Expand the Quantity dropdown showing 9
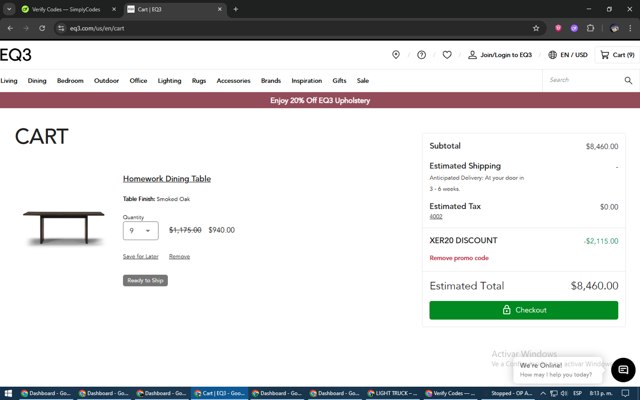The height and width of the screenshot is (400, 640). (140, 231)
